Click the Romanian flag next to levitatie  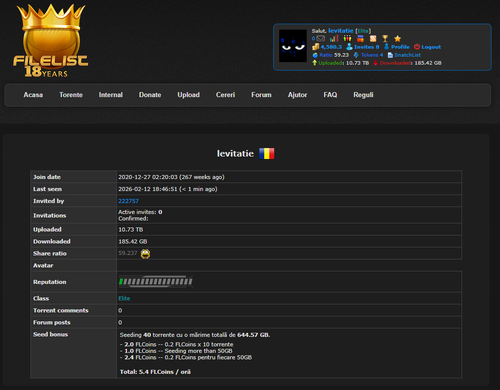pyautogui.click(x=267, y=154)
